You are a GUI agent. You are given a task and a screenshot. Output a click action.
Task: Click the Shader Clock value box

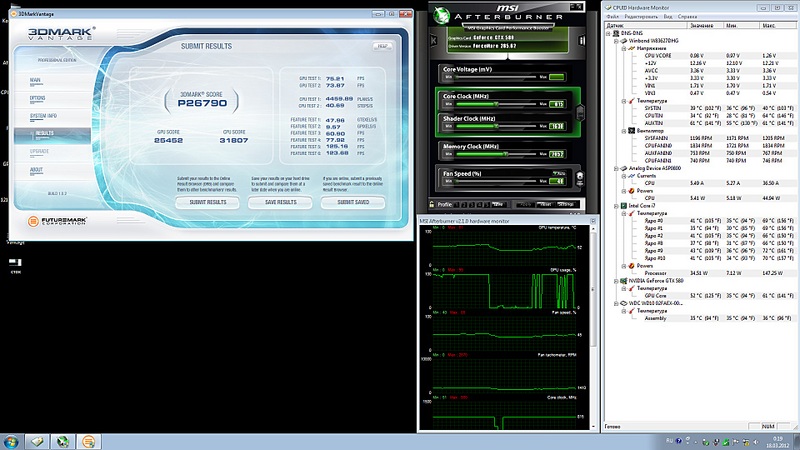tap(557, 126)
